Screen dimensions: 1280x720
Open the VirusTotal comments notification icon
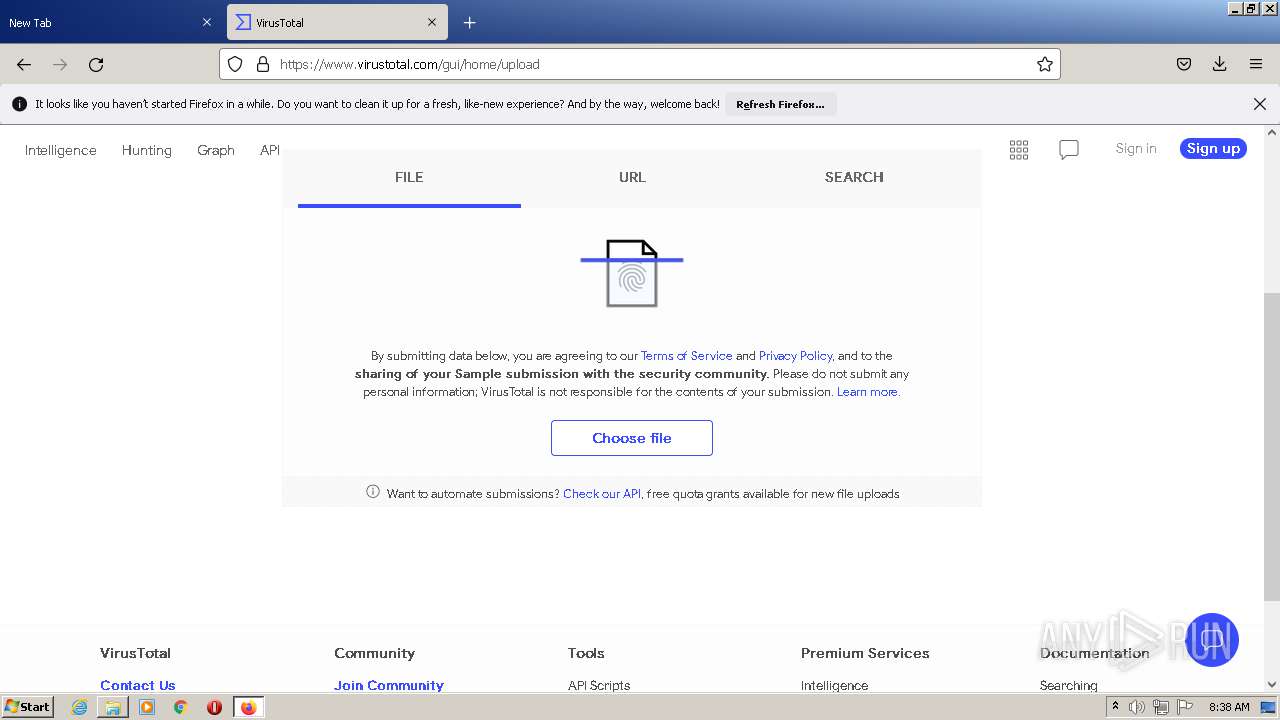pos(1069,150)
